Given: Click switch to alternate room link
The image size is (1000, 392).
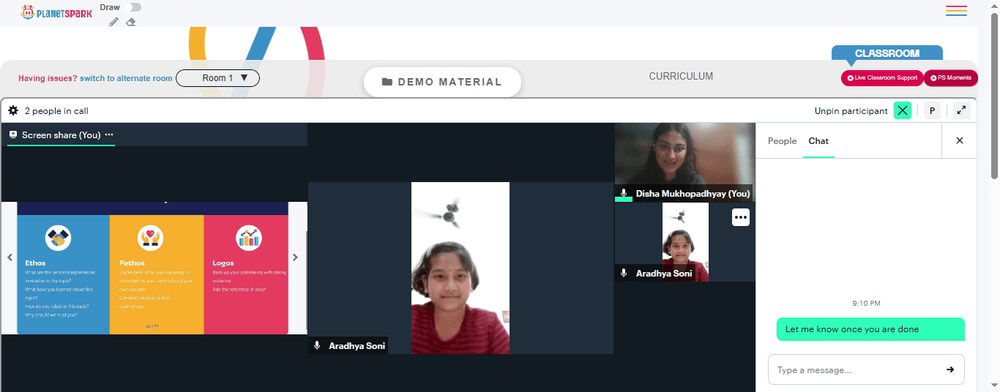Looking at the screenshot, I should click(x=126, y=78).
